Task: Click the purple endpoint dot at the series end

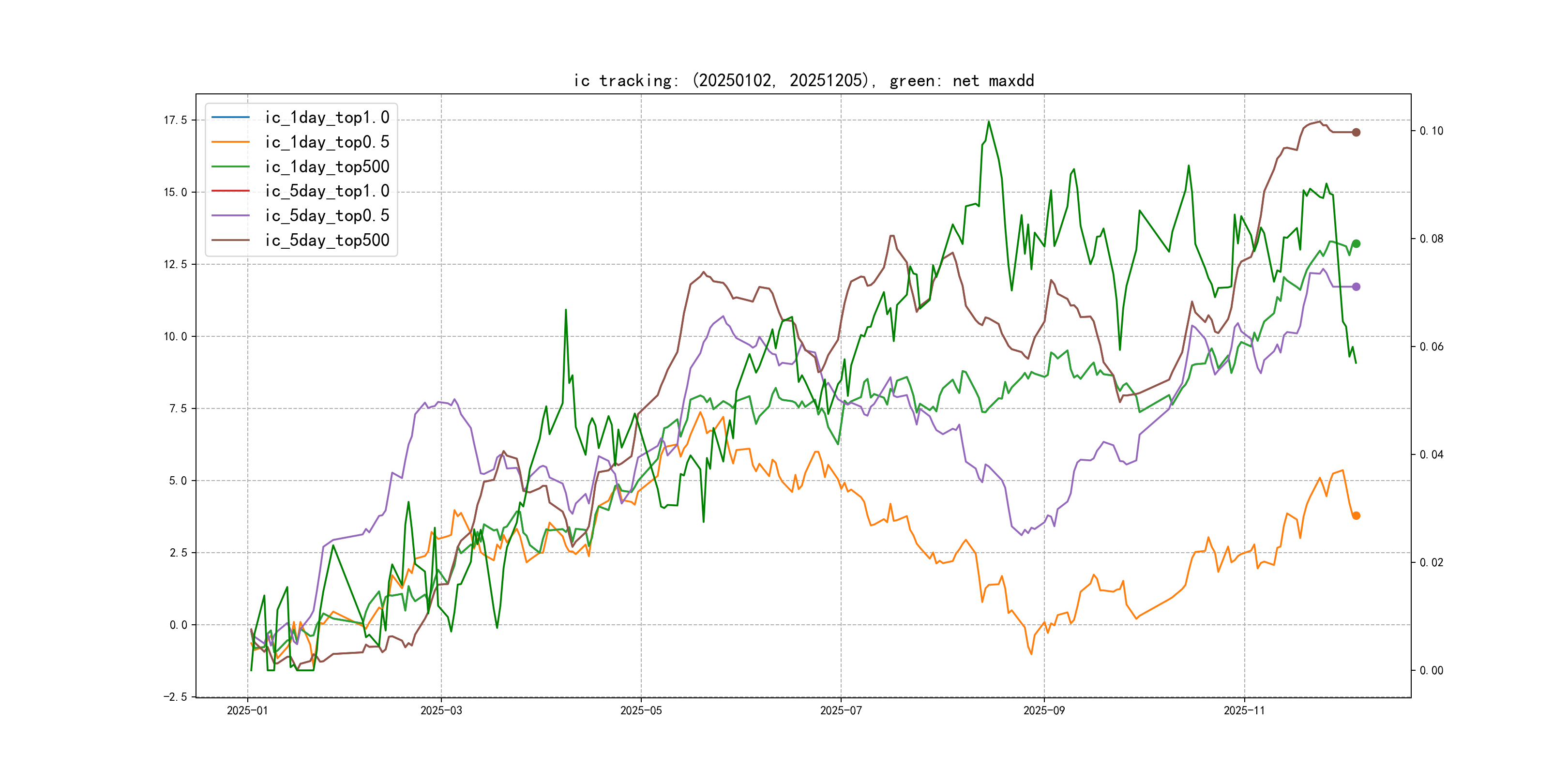Action: [x=1356, y=286]
